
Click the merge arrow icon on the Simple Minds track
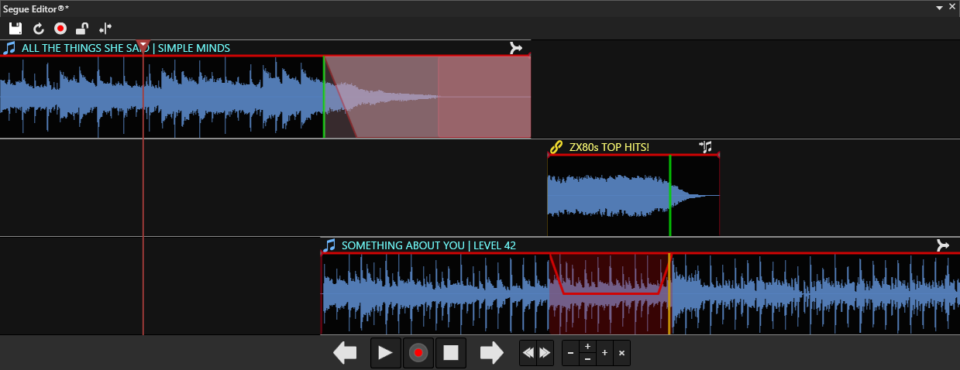[x=516, y=48]
